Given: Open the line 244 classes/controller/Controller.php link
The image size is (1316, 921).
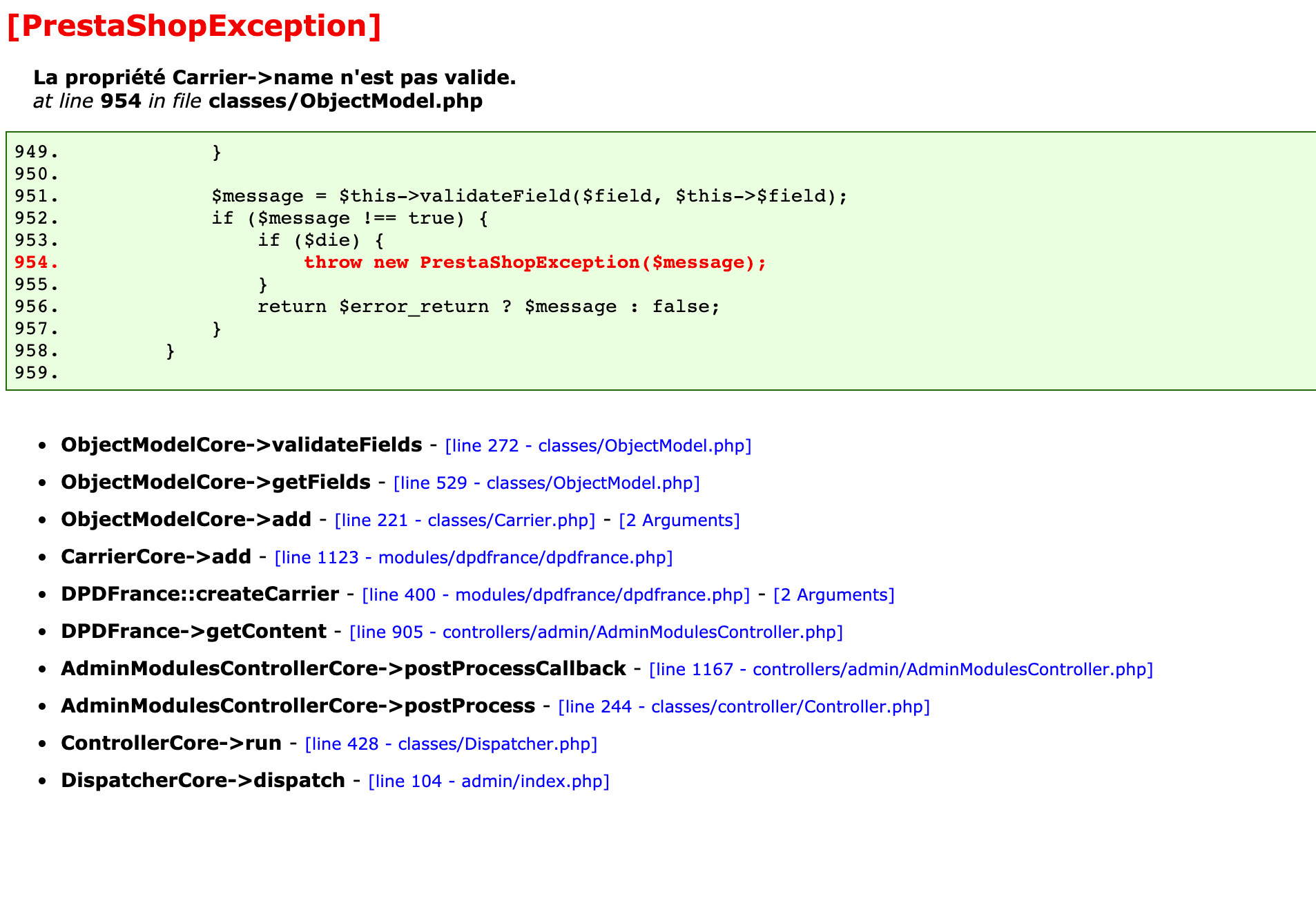Looking at the screenshot, I should pos(744,707).
